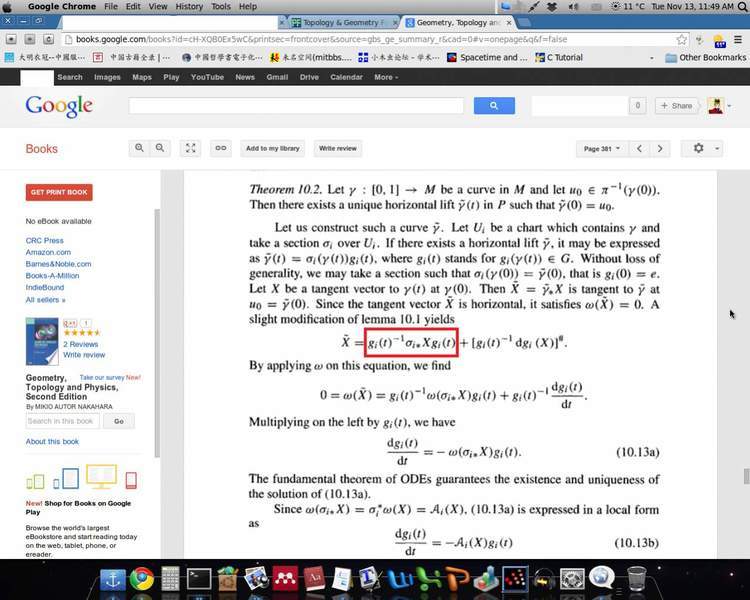Screen dimensions: 750x600
Task: Open the 2 Reviews link
Action: tap(80, 344)
